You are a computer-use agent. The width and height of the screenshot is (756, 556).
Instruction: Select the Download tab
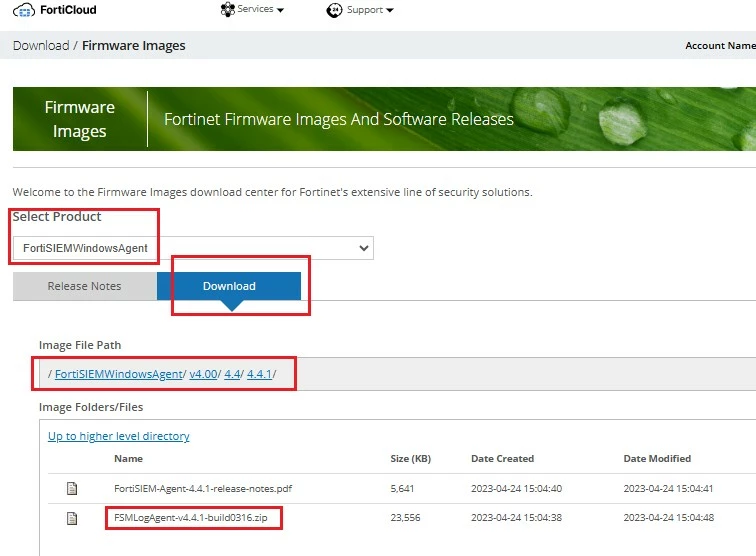pyautogui.click(x=229, y=286)
